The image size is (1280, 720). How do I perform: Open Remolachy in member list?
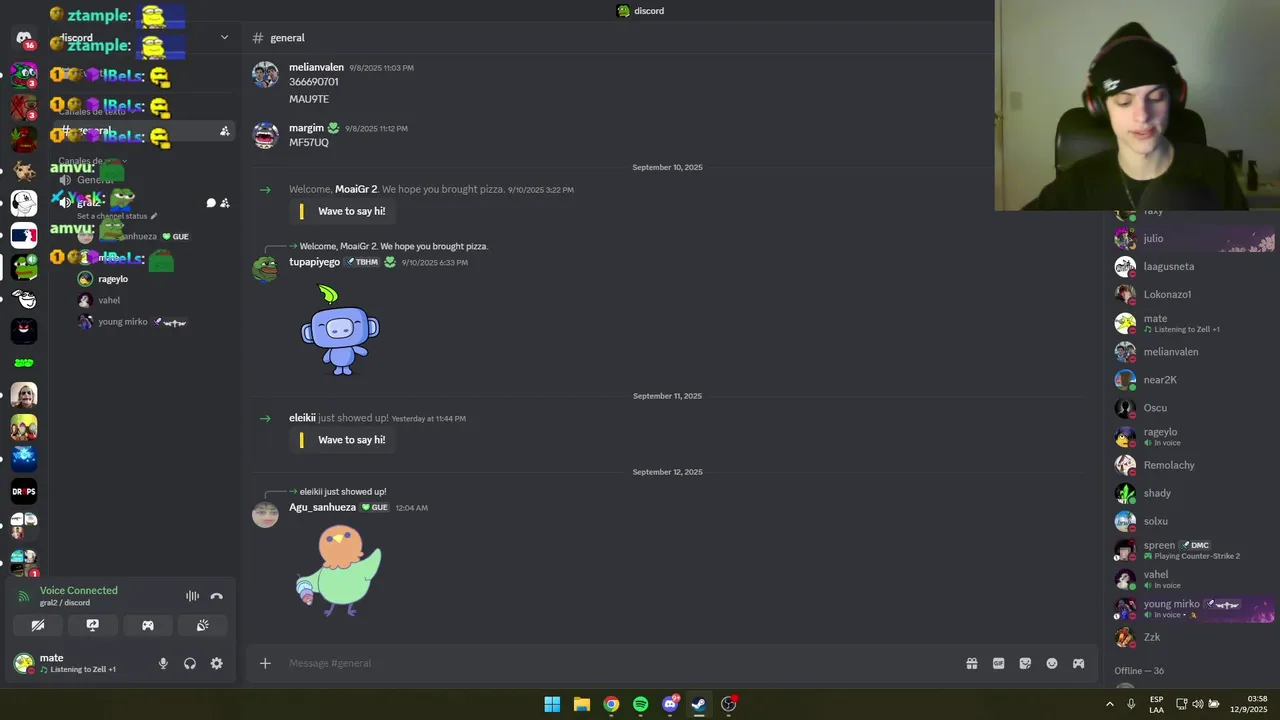click(x=1194, y=465)
